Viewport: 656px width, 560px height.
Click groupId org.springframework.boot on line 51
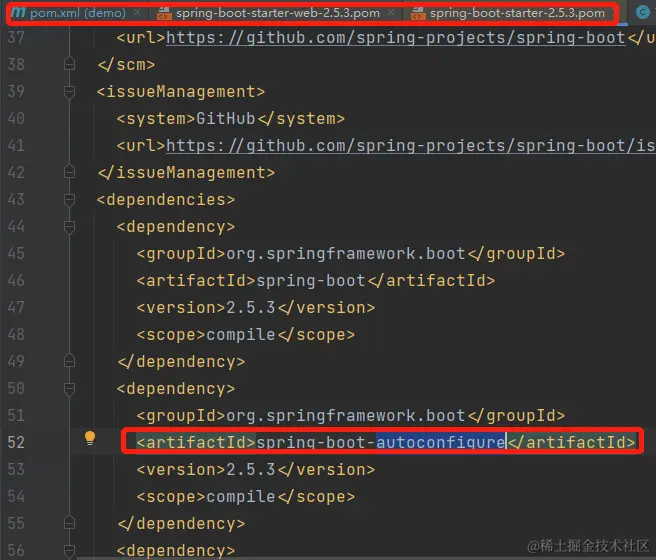(x=346, y=415)
